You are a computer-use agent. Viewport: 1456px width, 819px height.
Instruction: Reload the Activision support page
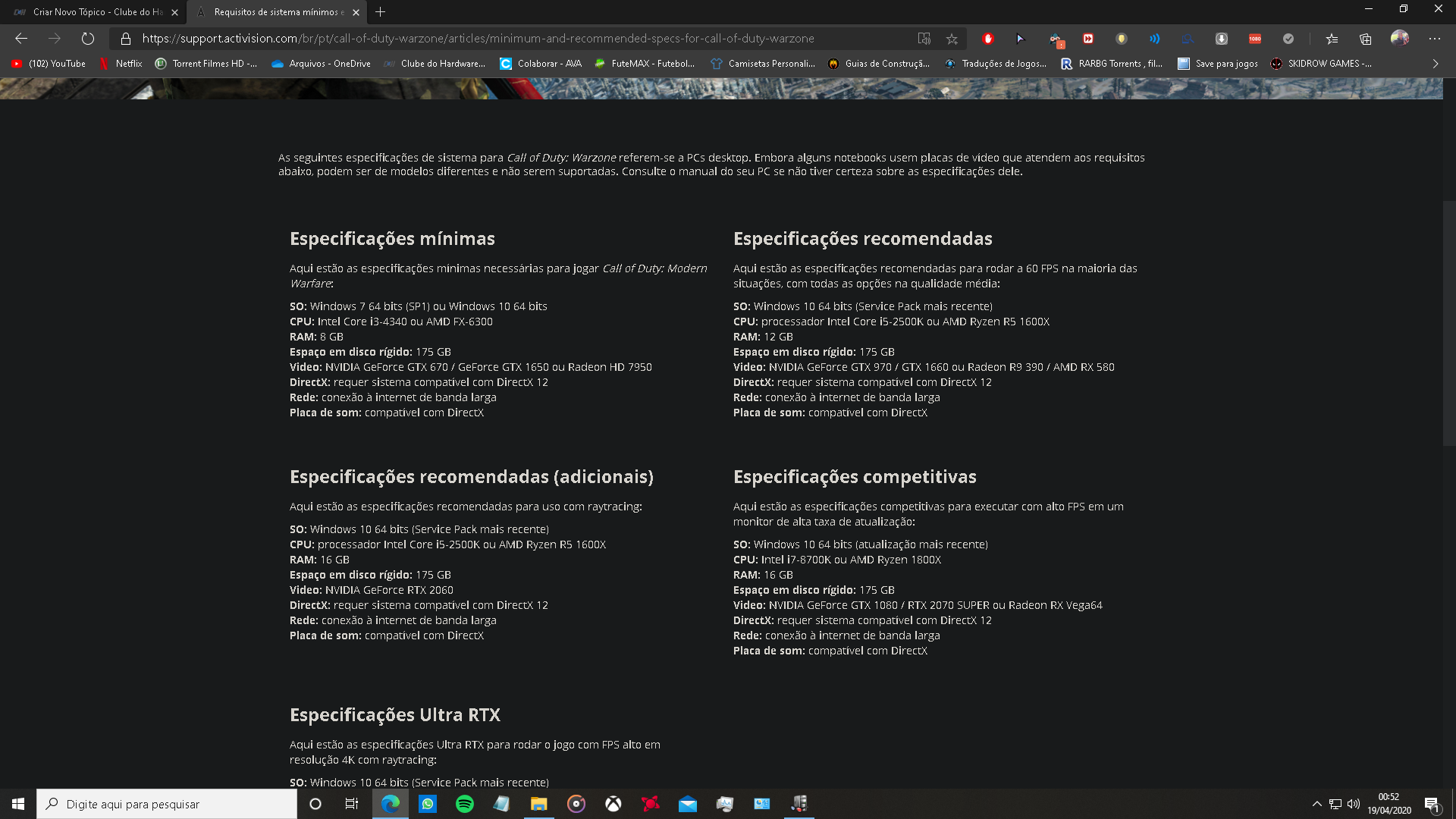(88, 39)
